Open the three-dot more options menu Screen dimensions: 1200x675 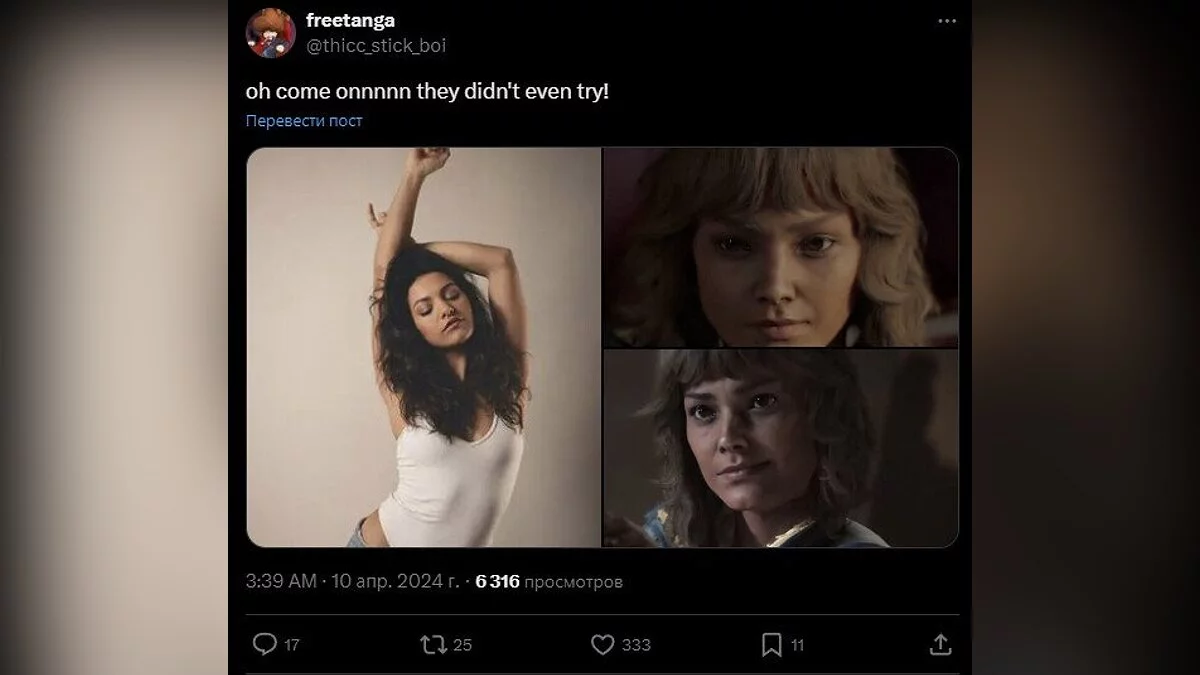click(x=946, y=22)
